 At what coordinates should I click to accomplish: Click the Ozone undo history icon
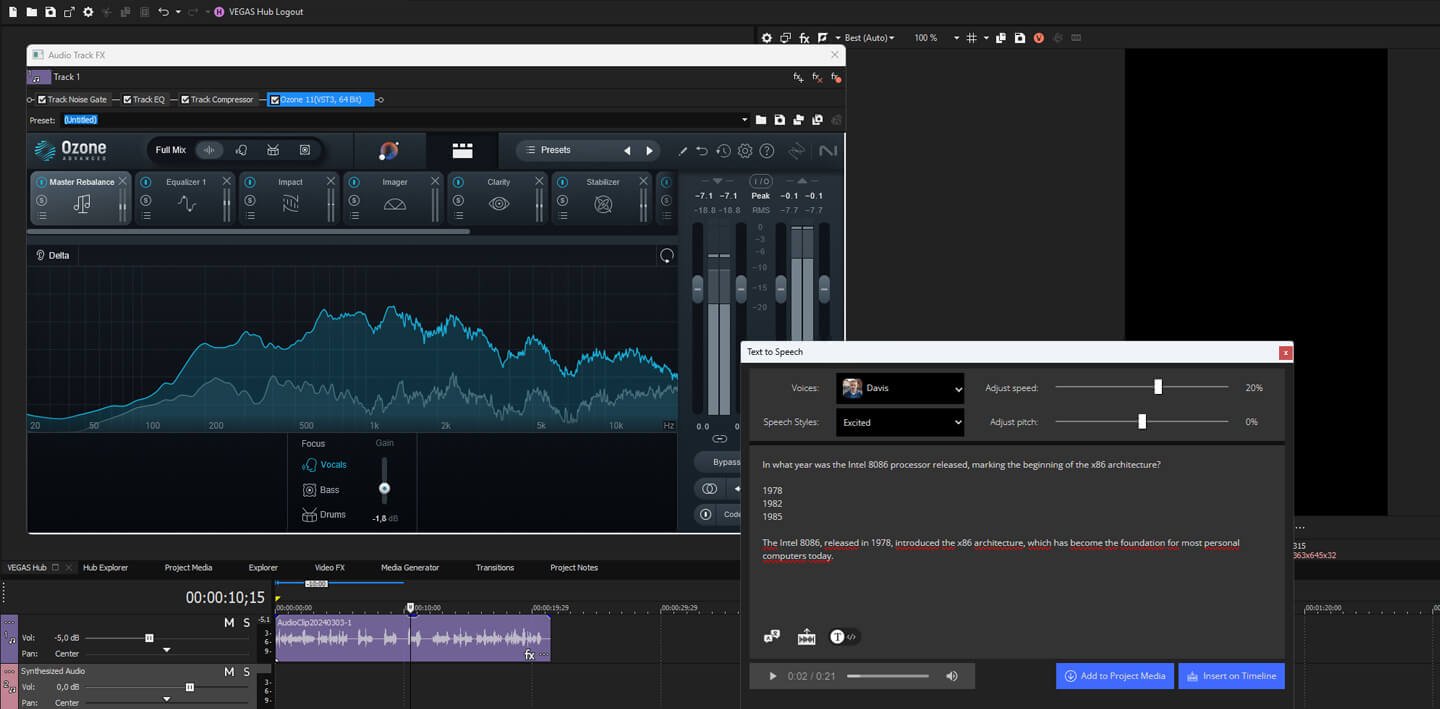723,151
